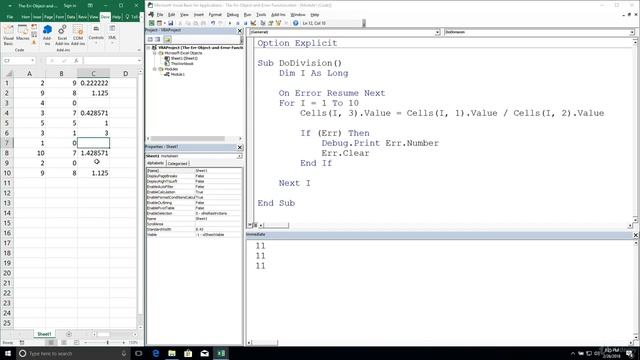640x360 pixels.
Task: Open the VBA Debug menu
Action: 233,15
